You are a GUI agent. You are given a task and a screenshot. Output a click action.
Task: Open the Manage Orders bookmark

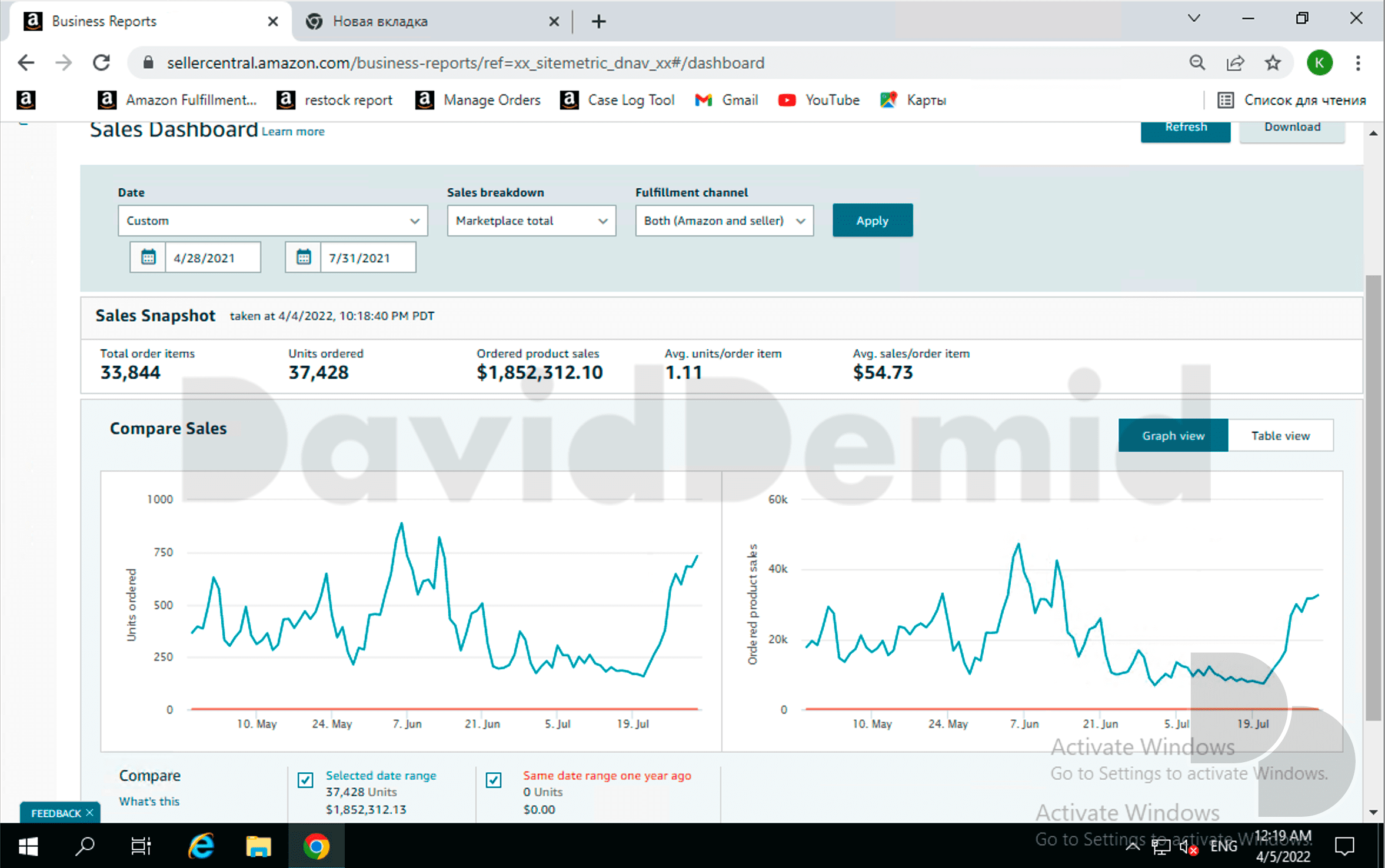478,100
